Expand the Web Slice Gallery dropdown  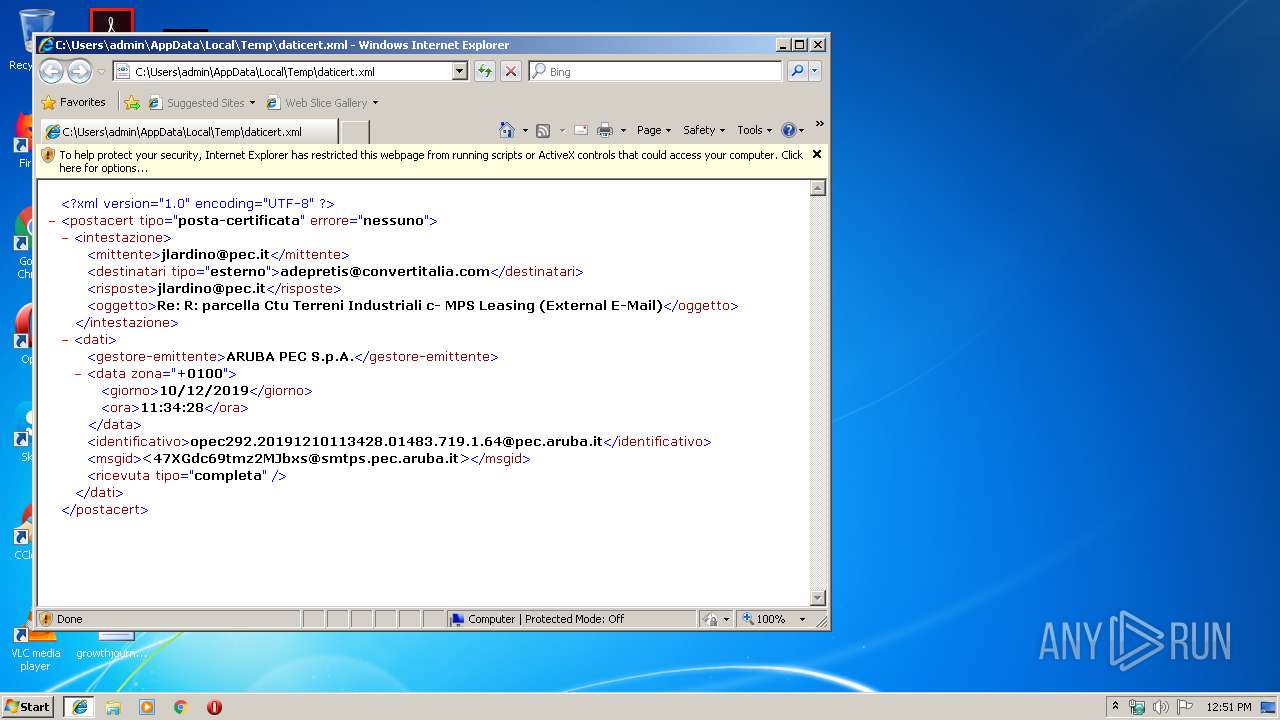[x=375, y=103]
